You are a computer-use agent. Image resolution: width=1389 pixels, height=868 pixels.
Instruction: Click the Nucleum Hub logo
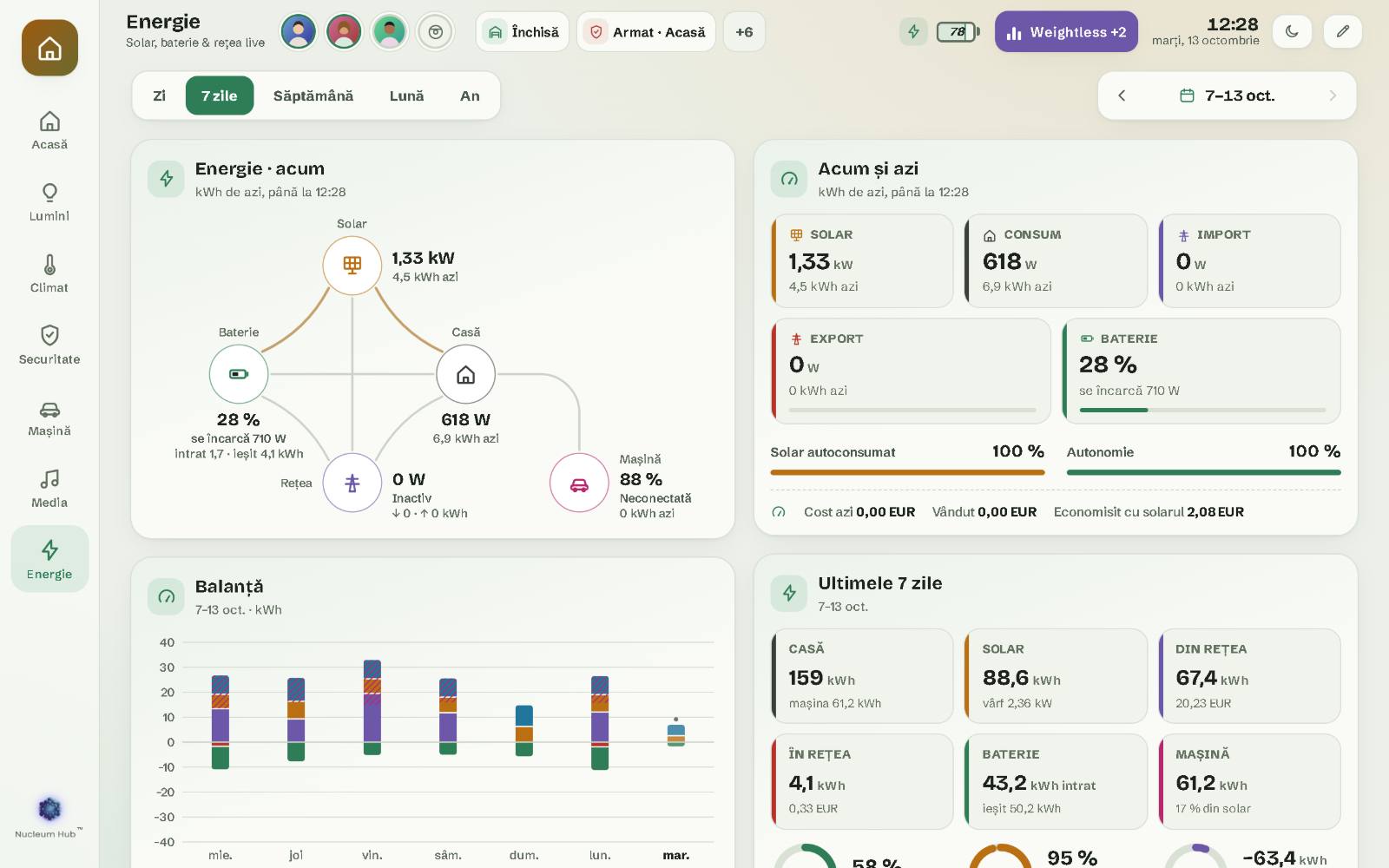pyautogui.click(x=49, y=817)
